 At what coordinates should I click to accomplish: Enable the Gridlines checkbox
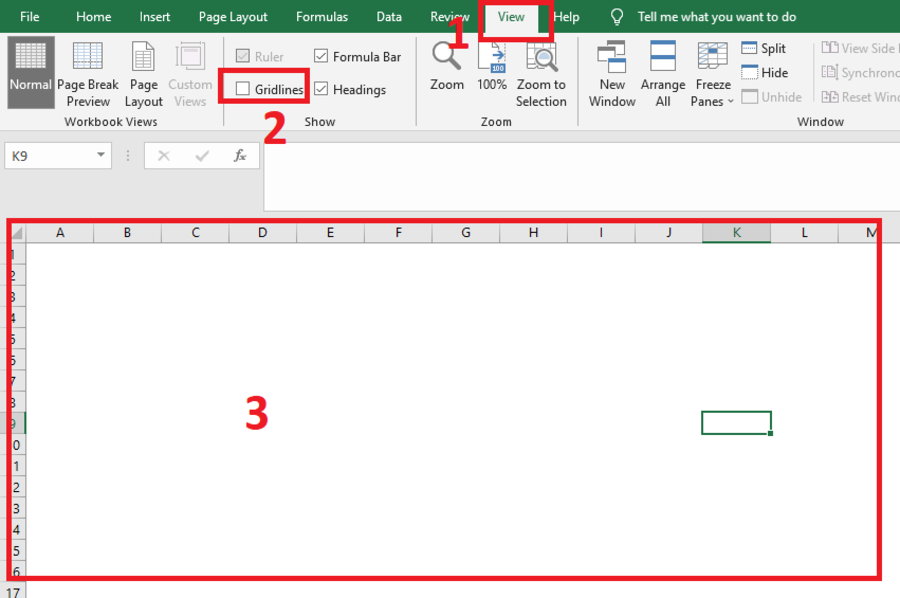coord(243,89)
